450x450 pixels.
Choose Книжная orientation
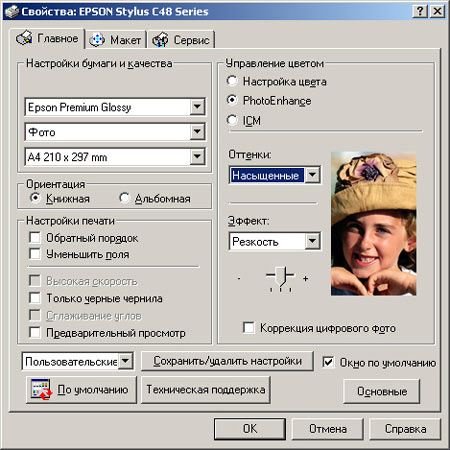[x=35, y=198]
